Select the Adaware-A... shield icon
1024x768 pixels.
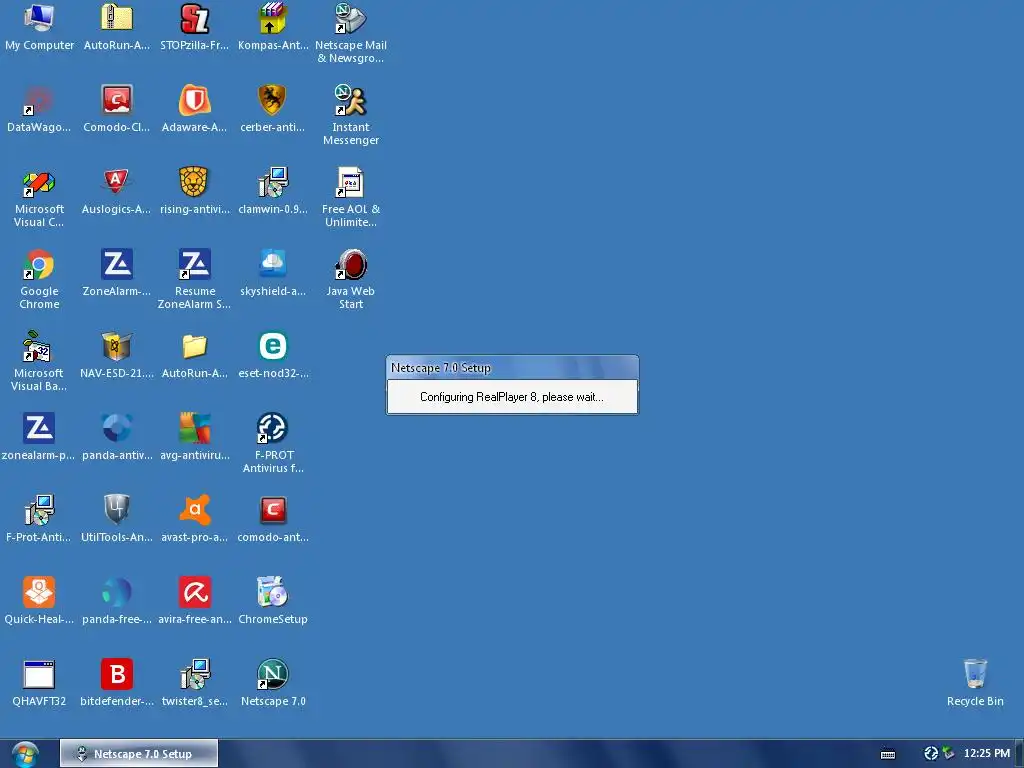click(195, 100)
